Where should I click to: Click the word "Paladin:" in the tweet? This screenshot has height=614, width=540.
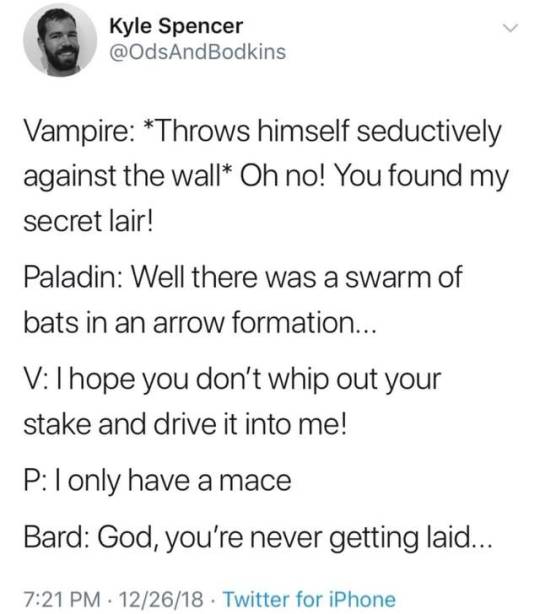coord(74,277)
